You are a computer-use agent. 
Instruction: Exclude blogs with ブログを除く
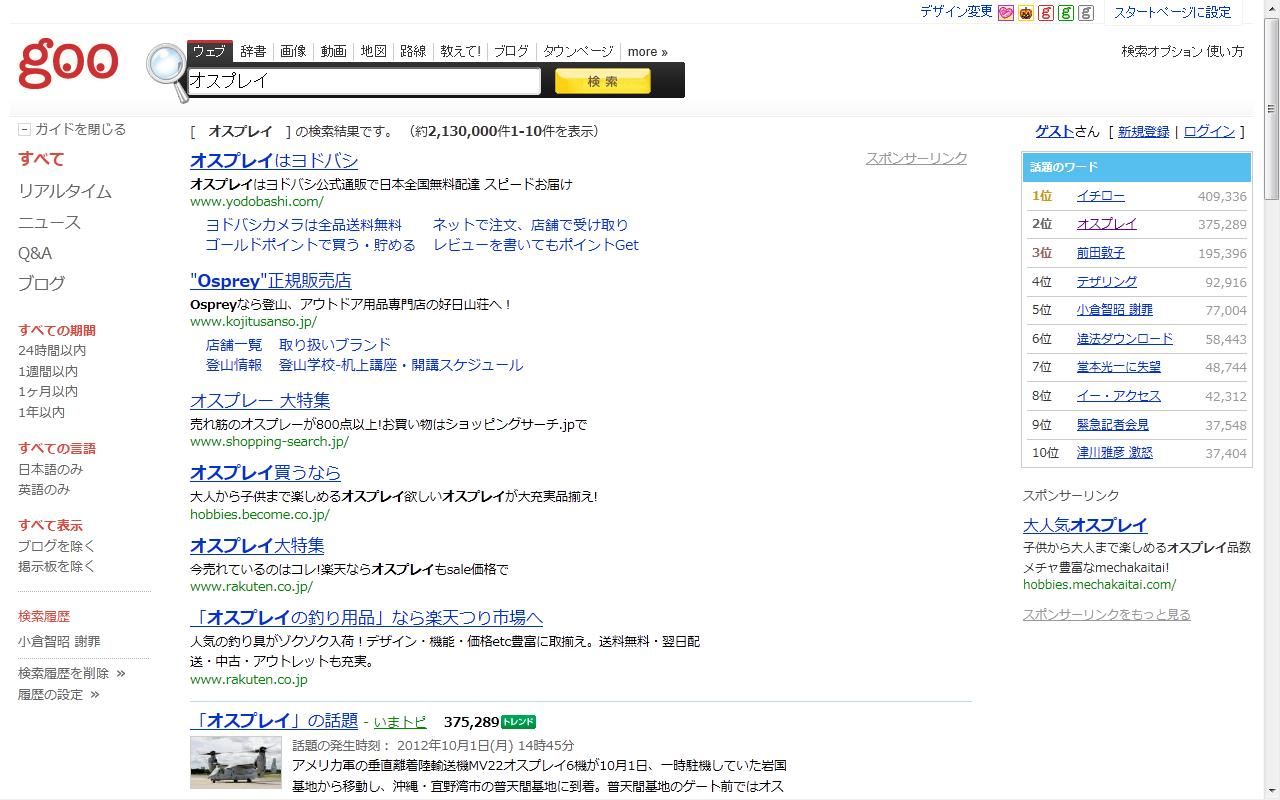pyautogui.click(x=57, y=546)
